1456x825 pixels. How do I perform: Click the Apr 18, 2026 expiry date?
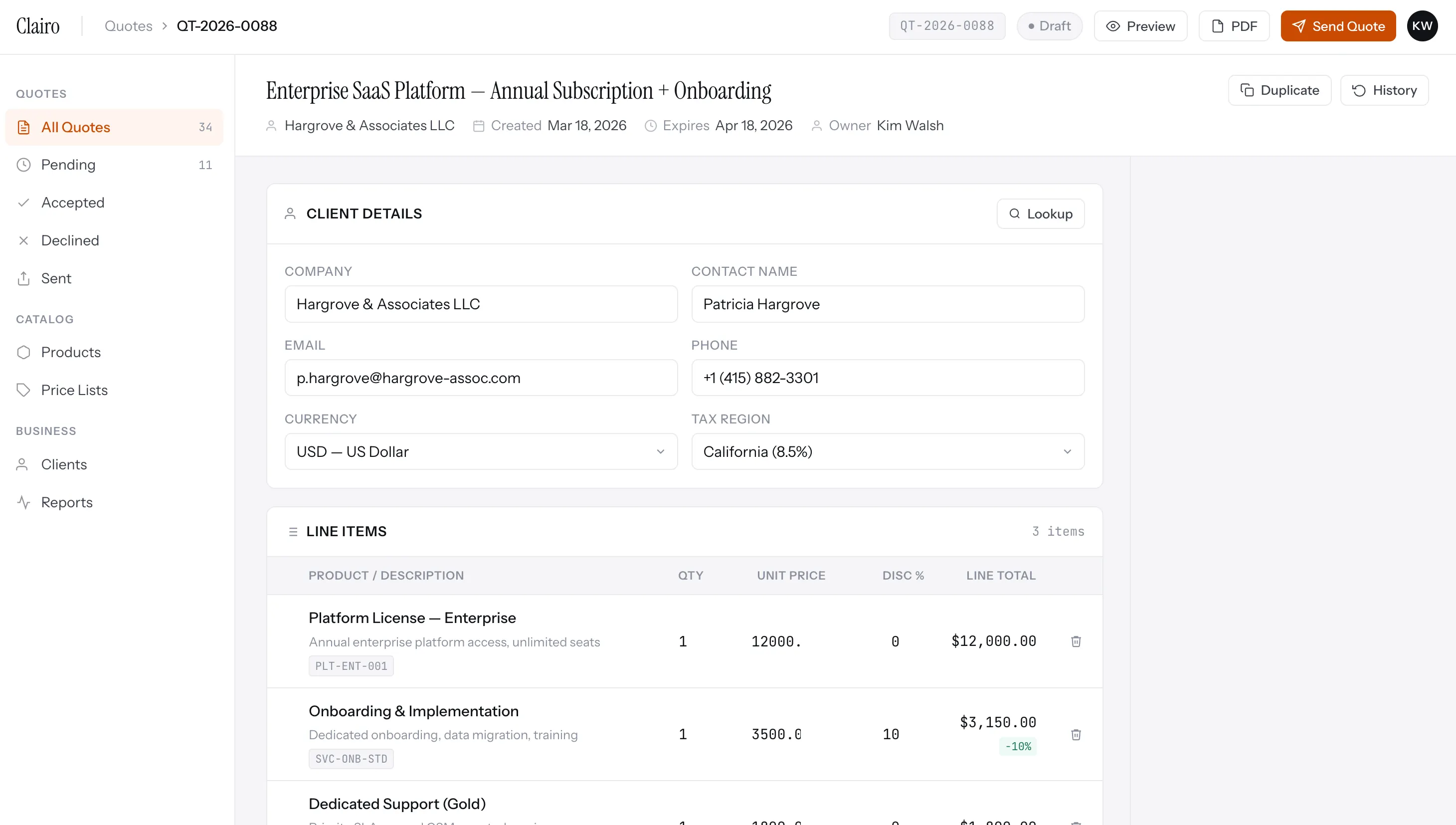(754, 126)
